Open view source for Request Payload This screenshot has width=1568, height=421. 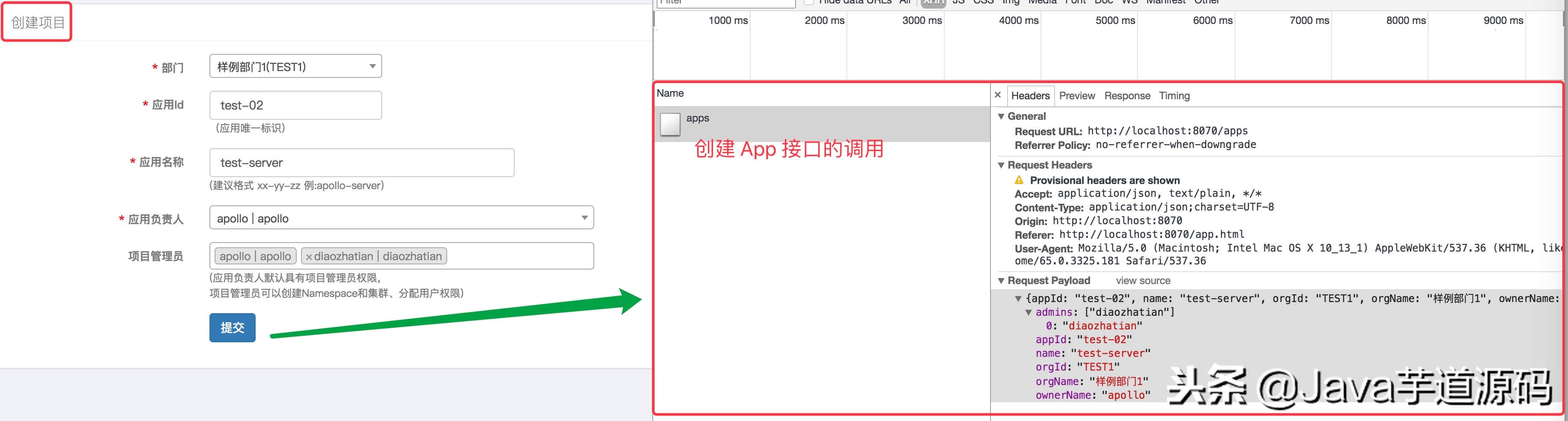coord(1143,280)
